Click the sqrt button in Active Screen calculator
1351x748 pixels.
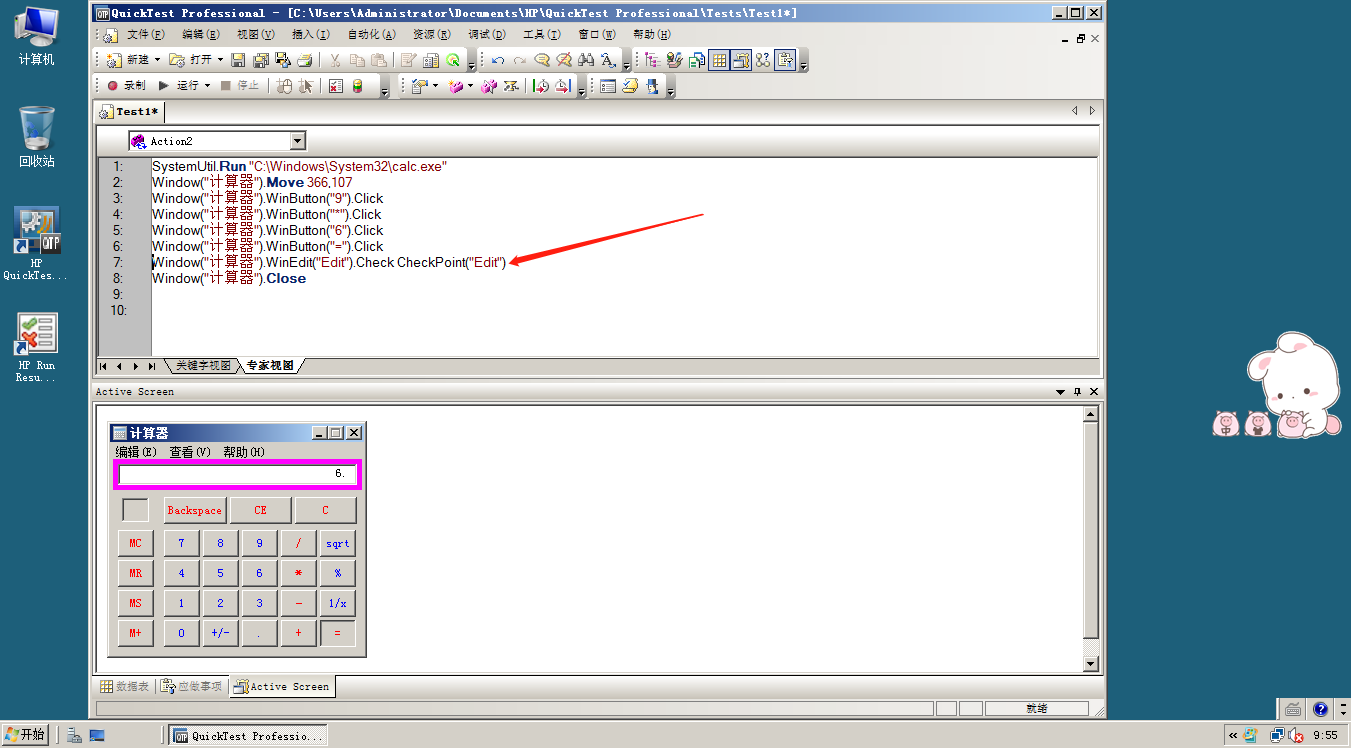coord(338,543)
